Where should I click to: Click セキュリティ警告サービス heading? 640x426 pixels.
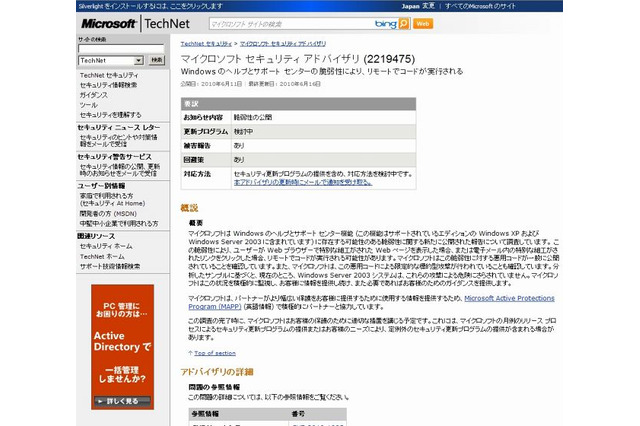pos(114,157)
